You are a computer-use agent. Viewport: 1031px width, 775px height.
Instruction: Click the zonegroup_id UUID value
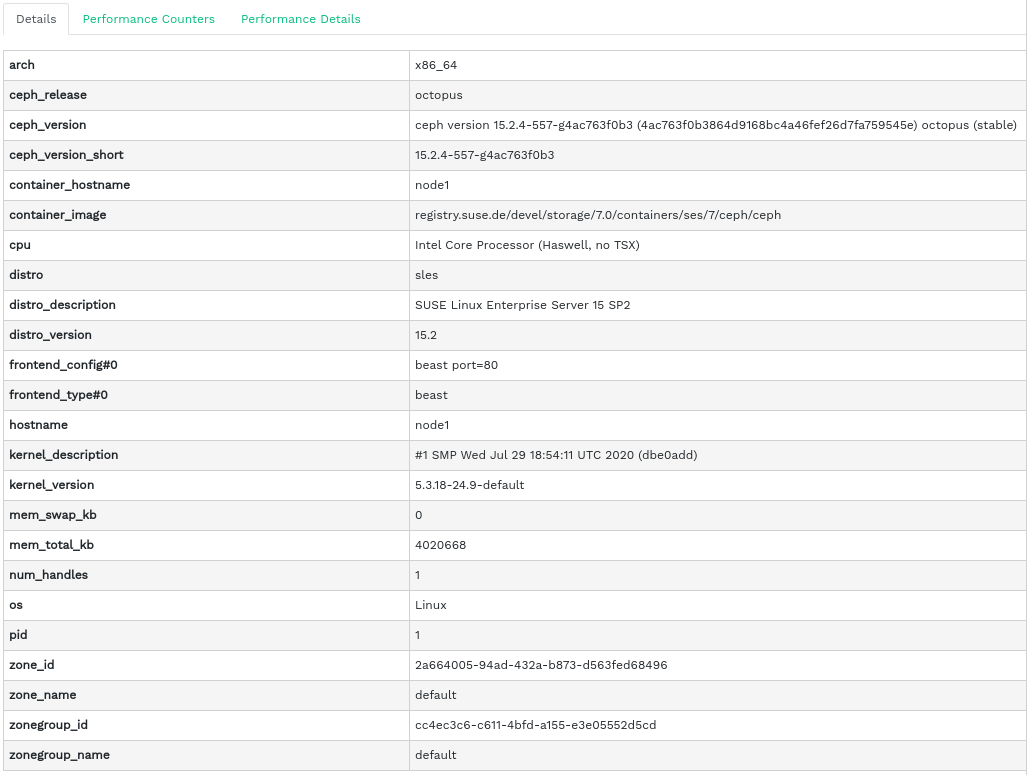tap(535, 725)
